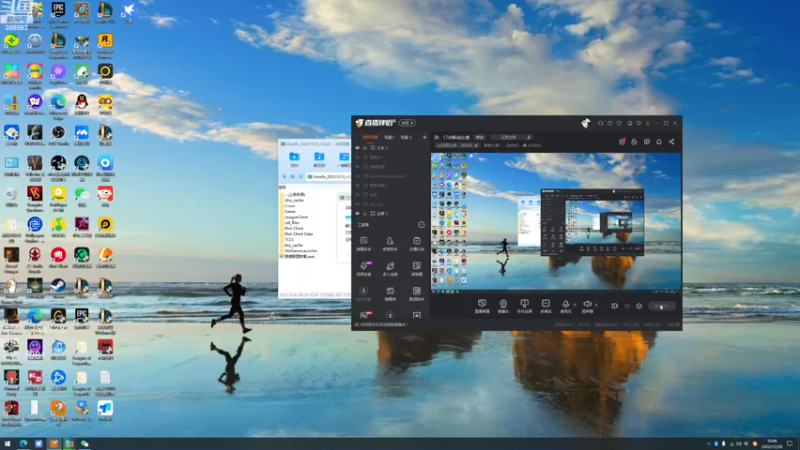Open the taskbar clock and date
Image resolution: width=800 pixels, height=450 pixels.
pyautogui.click(x=771, y=444)
